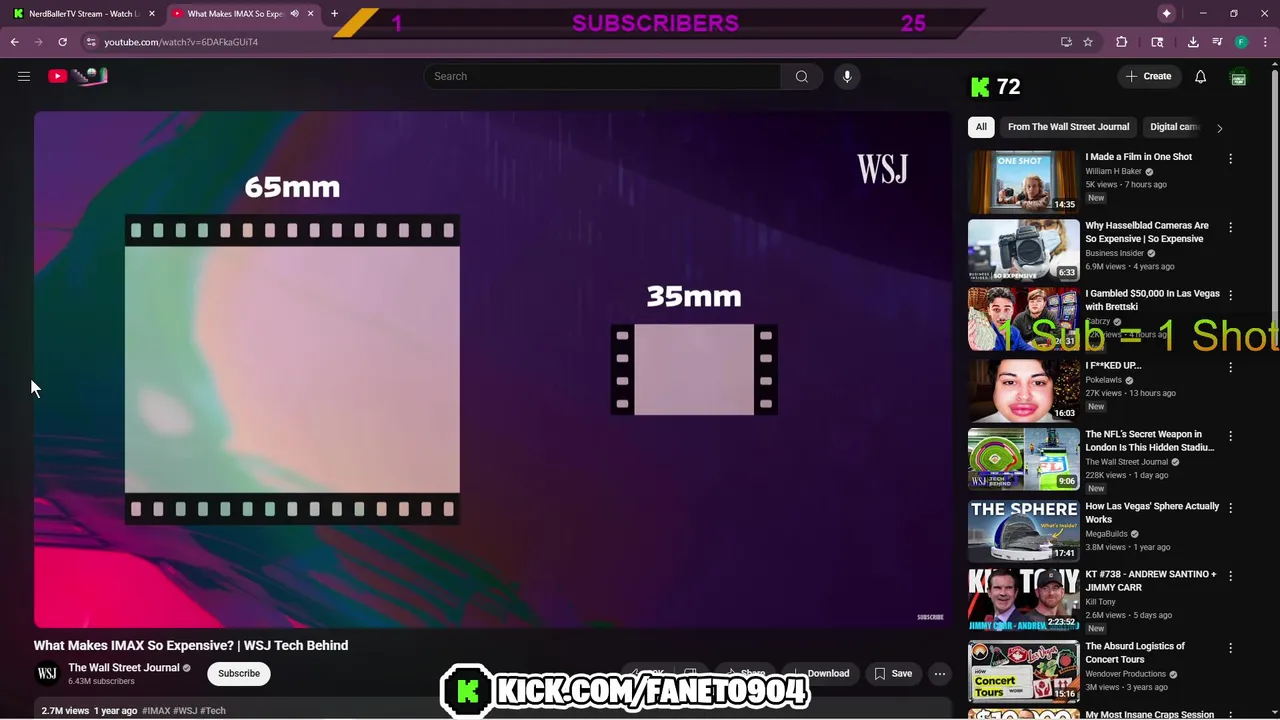Show more filter chips with the arrow
The image size is (1280, 720).
[1219, 128]
